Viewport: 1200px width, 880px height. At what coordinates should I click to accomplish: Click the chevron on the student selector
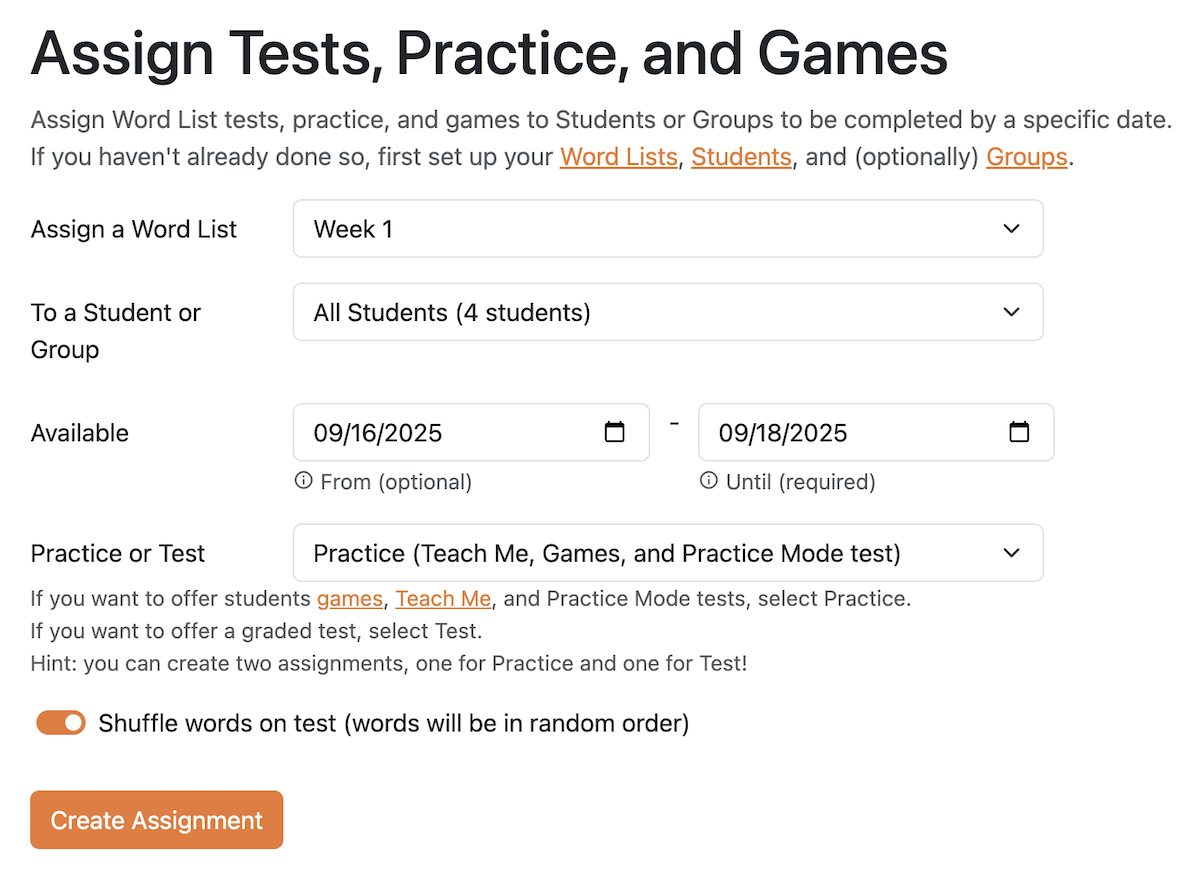point(1010,312)
